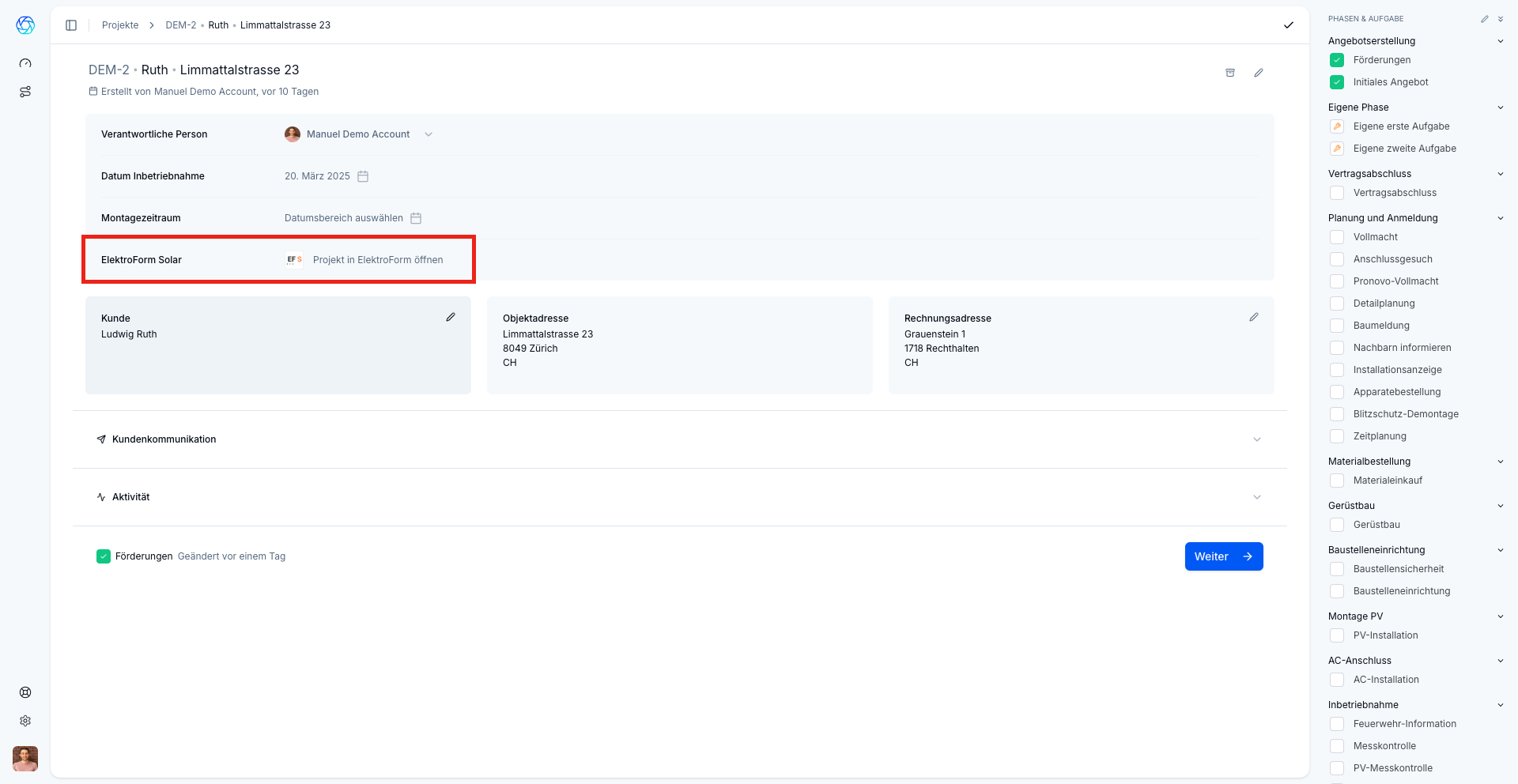This screenshot has height=784, width=1518.
Task: Uncheck the Initiales Angebot checkbox
Action: 1337,82
